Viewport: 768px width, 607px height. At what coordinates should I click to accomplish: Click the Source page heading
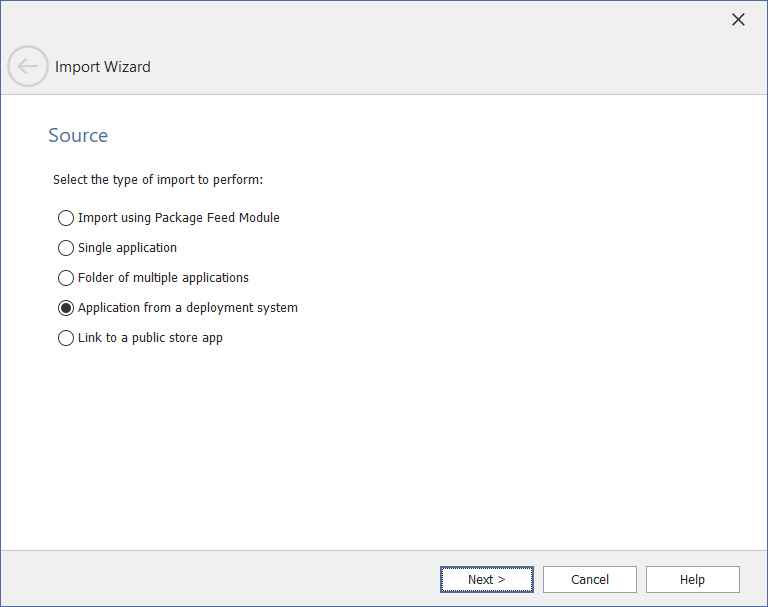(78, 136)
